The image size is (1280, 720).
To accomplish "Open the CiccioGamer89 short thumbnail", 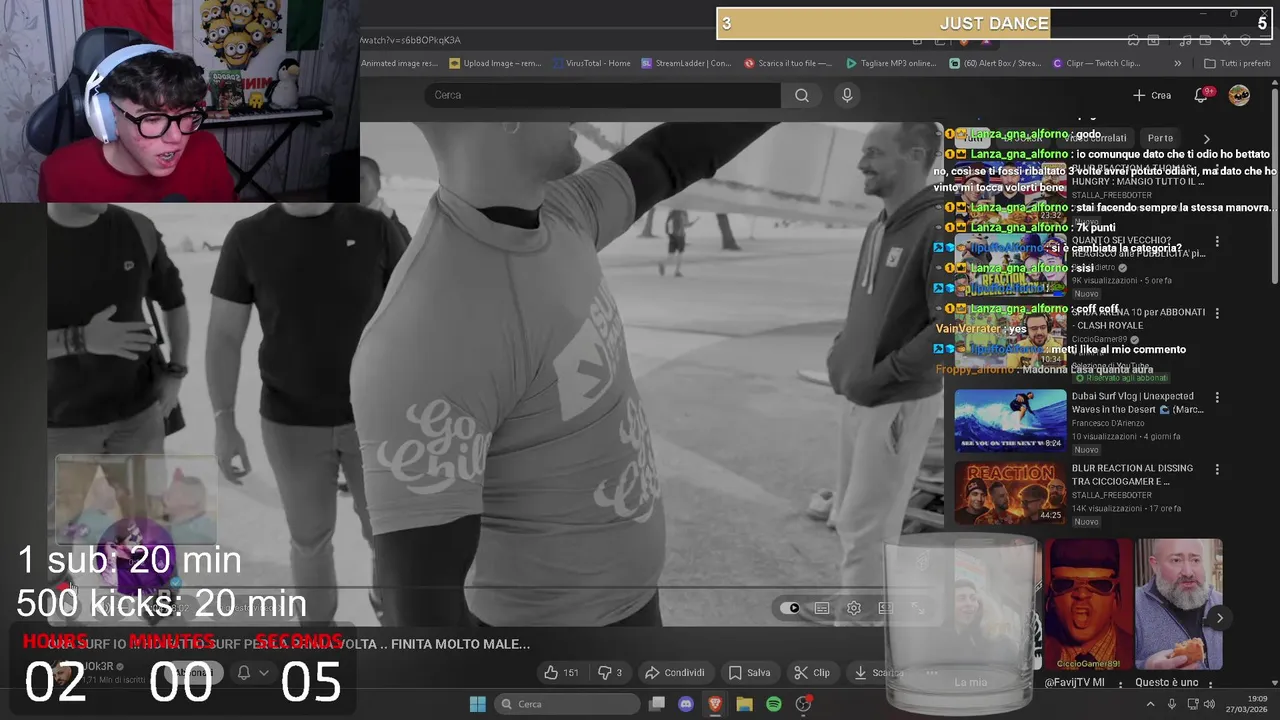I will [x=1087, y=604].
